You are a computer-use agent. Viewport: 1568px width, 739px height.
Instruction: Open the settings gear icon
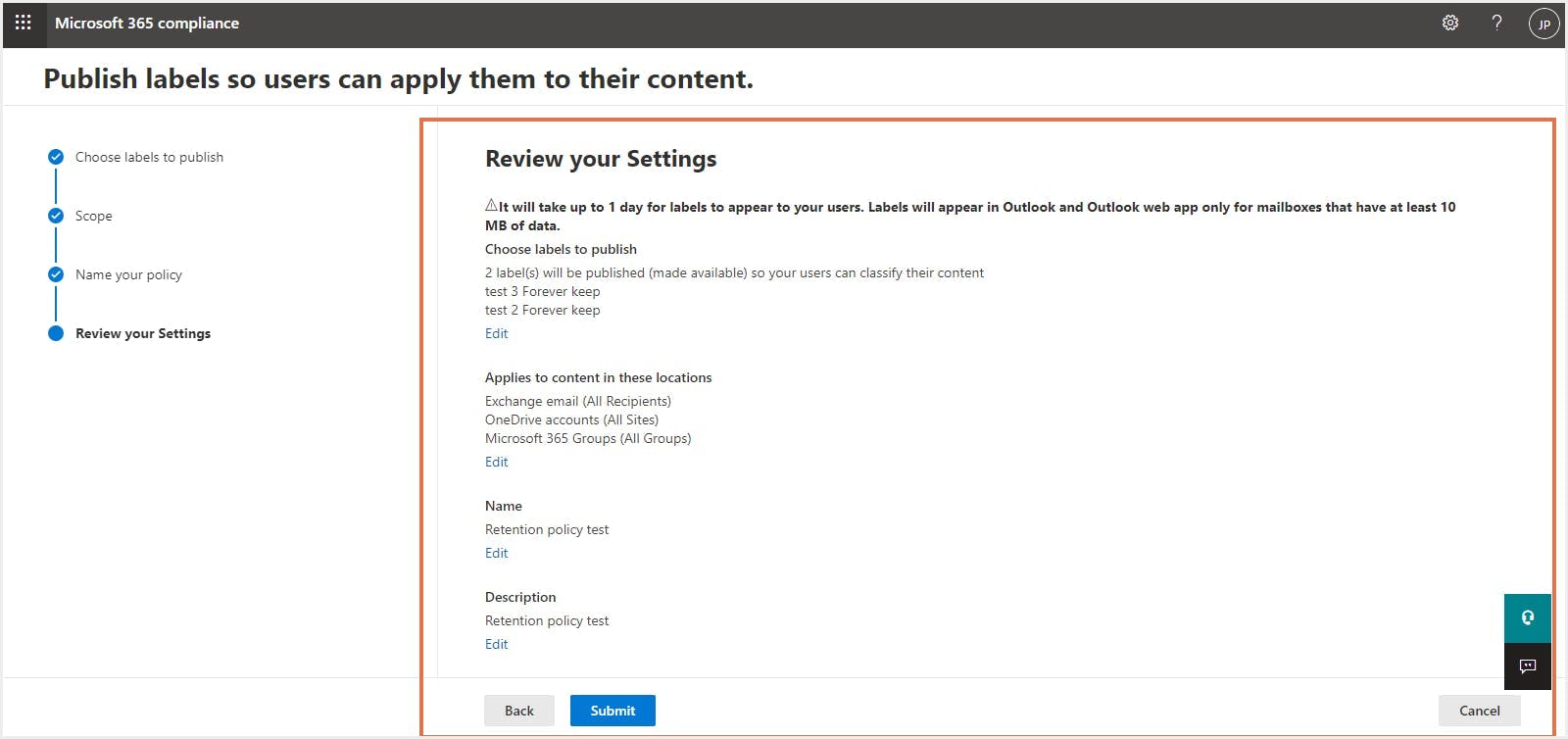[1450, 23]
